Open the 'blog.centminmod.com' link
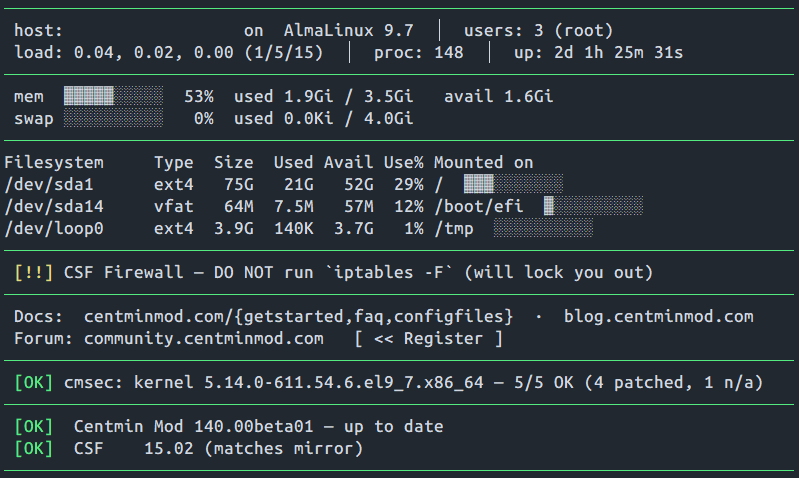The height and width of the screenshot is (478, 799). pyautogui.click(x=658, y=316)
